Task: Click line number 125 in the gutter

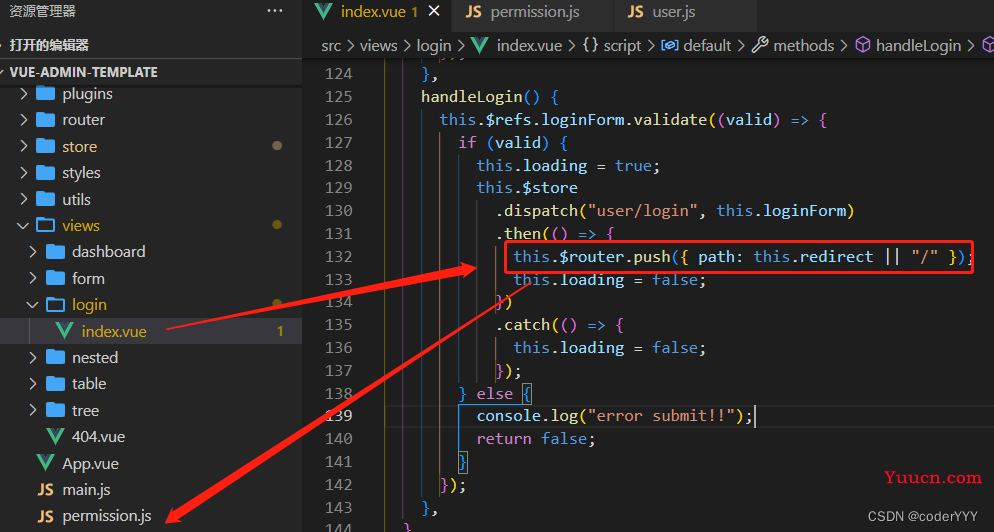Action: point(339,97)
